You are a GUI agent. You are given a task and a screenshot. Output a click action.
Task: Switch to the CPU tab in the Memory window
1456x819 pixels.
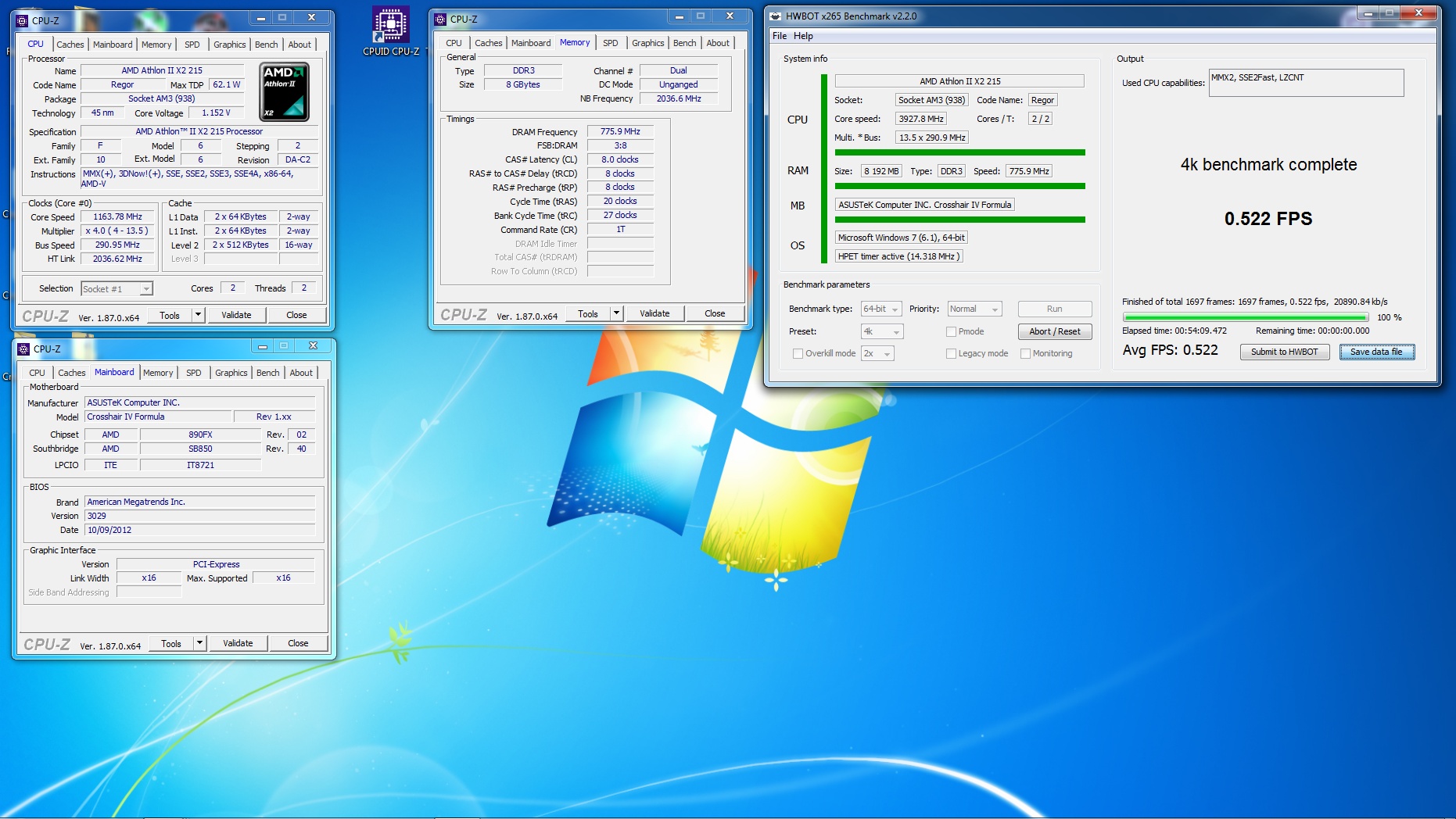click(454, 43)
